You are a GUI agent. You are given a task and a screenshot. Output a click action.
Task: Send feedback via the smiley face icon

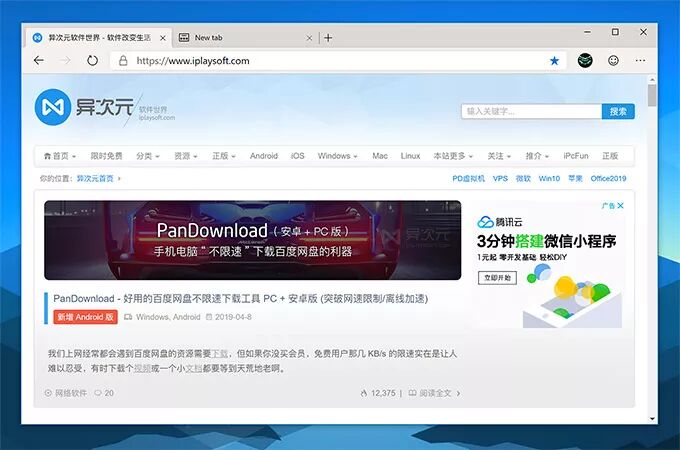point(613,60)
